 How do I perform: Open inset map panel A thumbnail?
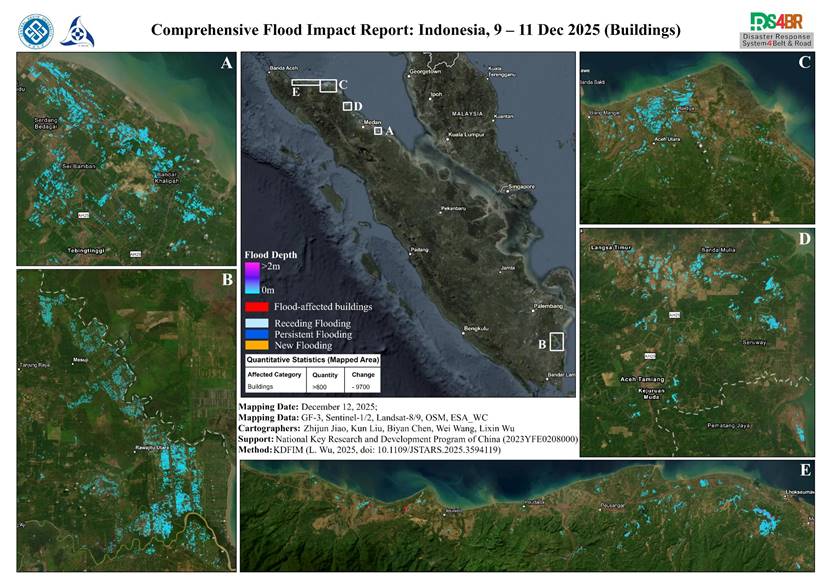(126, 159)
